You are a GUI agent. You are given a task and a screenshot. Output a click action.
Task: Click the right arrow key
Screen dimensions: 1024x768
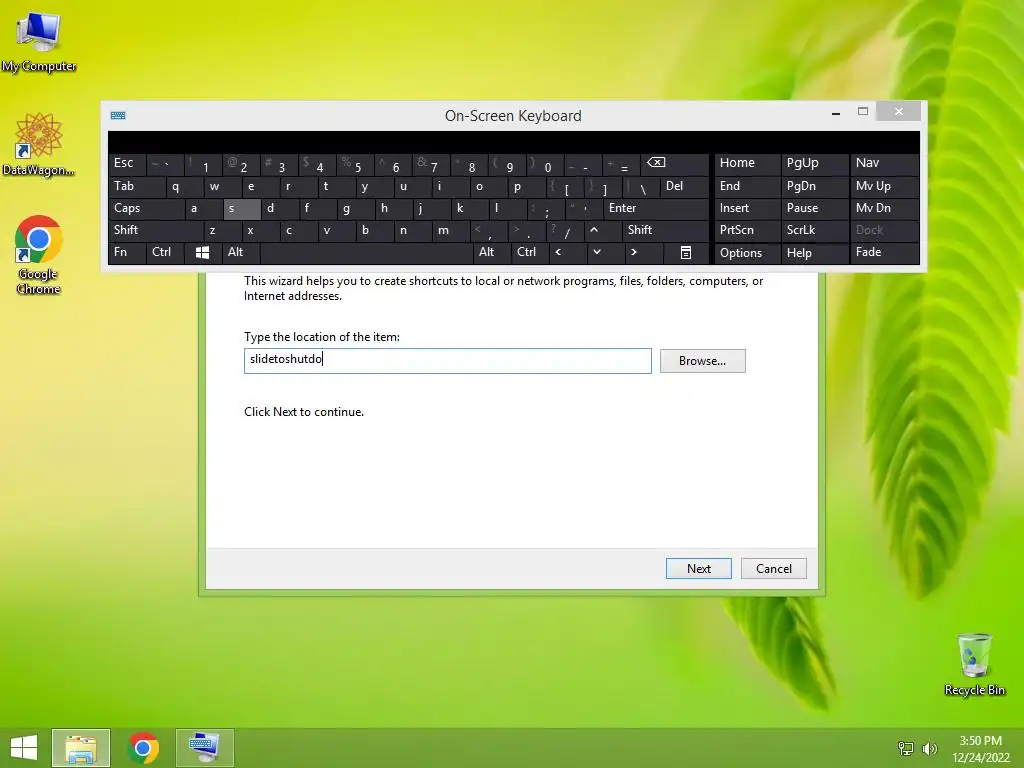[643, 253]
